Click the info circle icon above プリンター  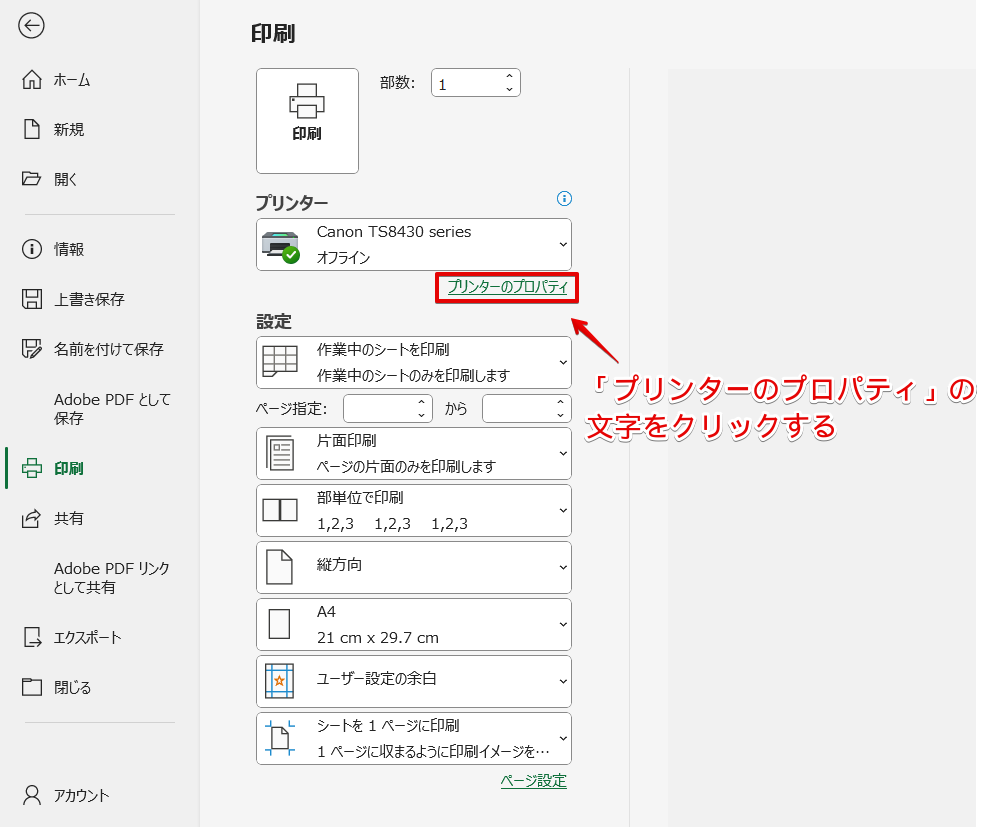click(564, 199)
